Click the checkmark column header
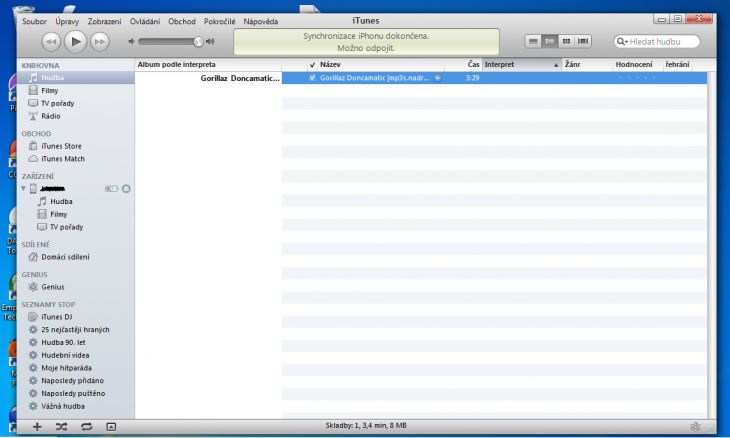Viewport: 730px width, 438px height. pos(312,65)
